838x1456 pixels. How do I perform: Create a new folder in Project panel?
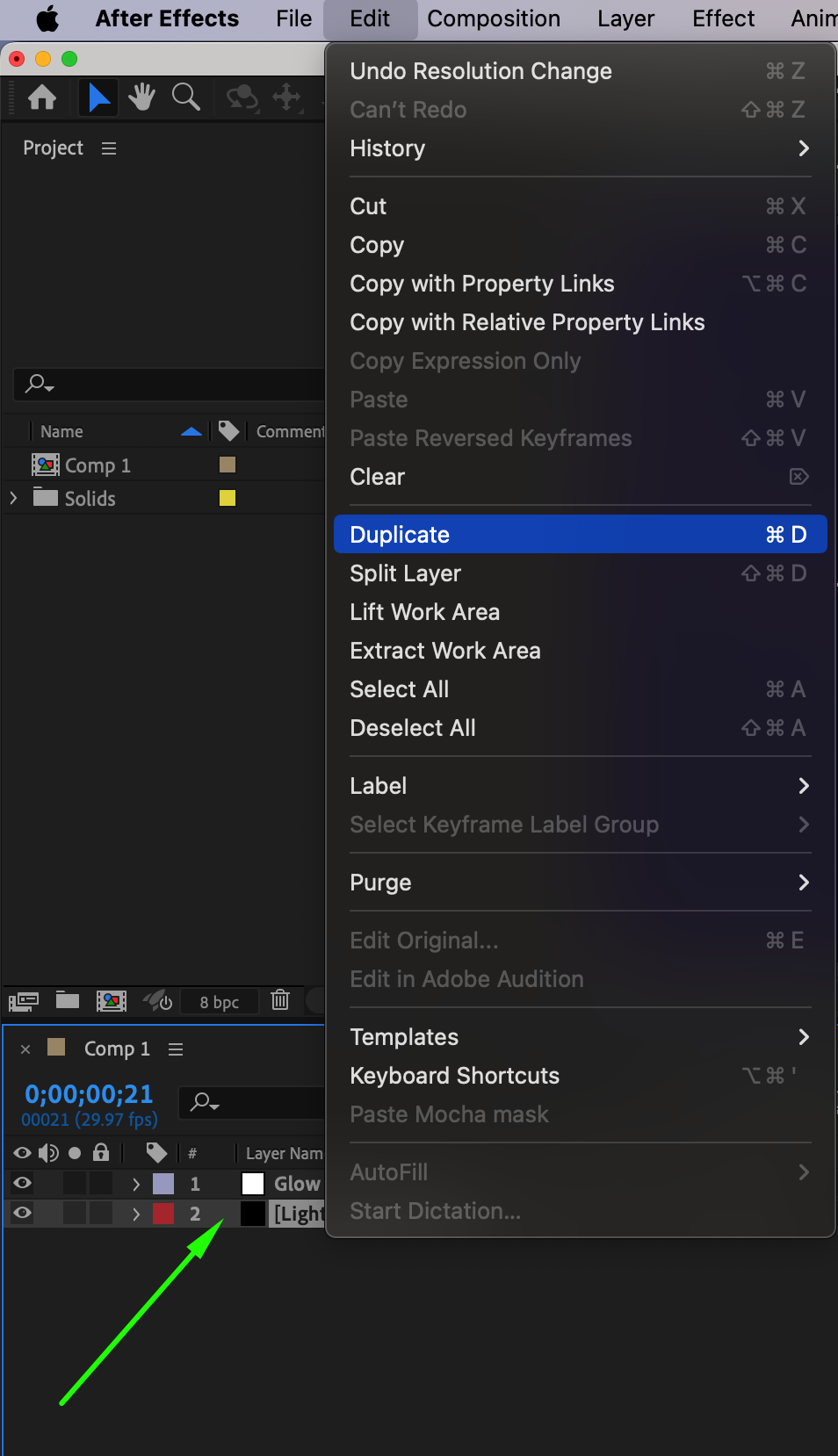68,1000
